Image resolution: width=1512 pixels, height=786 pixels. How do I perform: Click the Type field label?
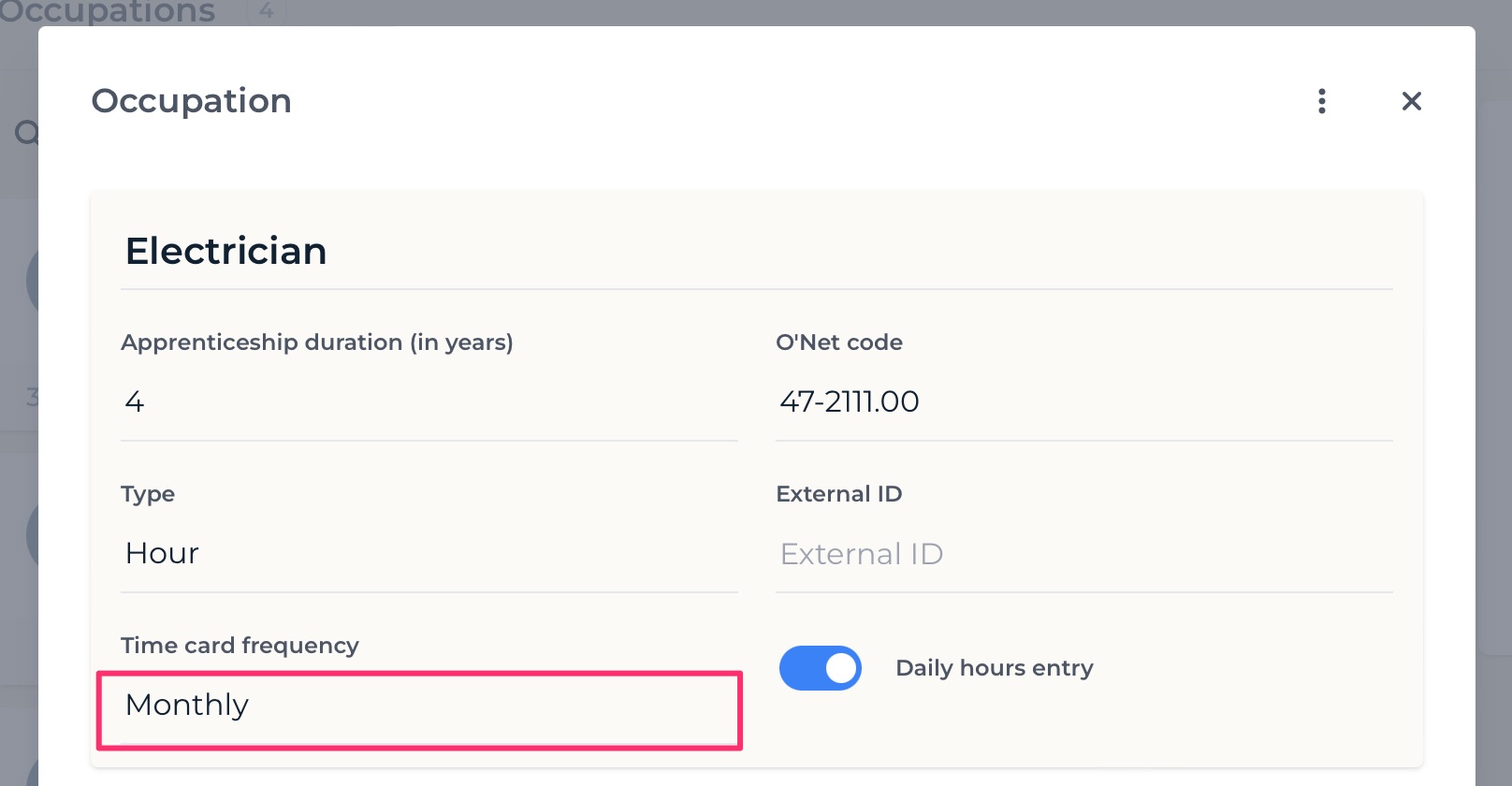pos(148,494)
